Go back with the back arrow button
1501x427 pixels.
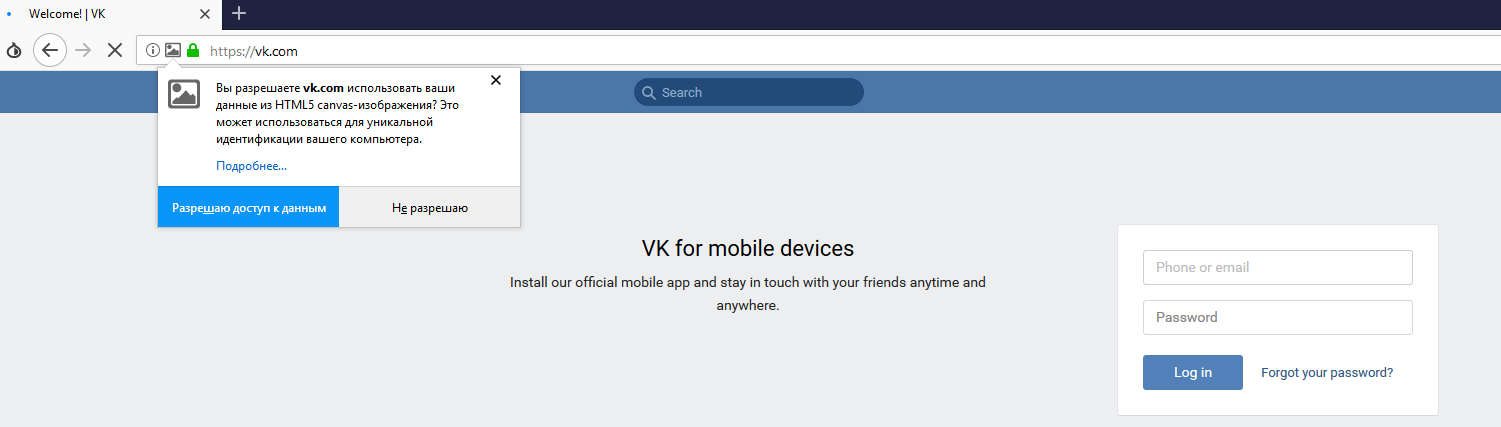coord(49,50)
